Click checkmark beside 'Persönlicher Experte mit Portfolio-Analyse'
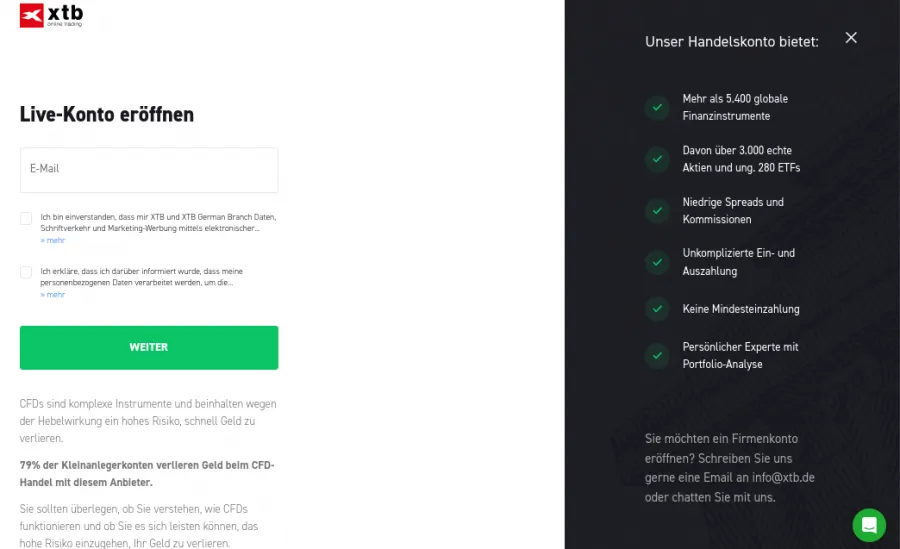 click(x=657, y=355)
